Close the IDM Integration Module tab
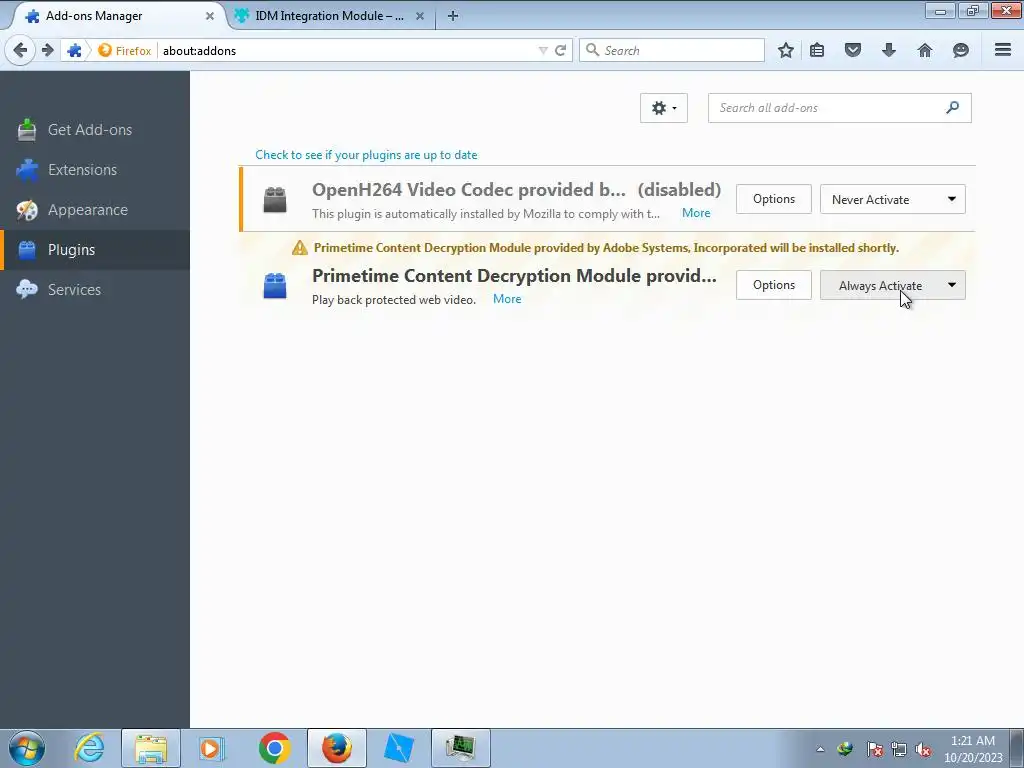1024x768 pixels. 420,16
